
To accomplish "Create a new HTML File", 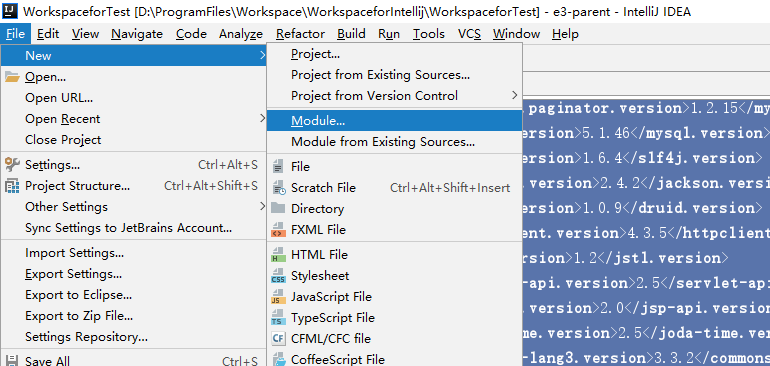I will tap(394, 255).
